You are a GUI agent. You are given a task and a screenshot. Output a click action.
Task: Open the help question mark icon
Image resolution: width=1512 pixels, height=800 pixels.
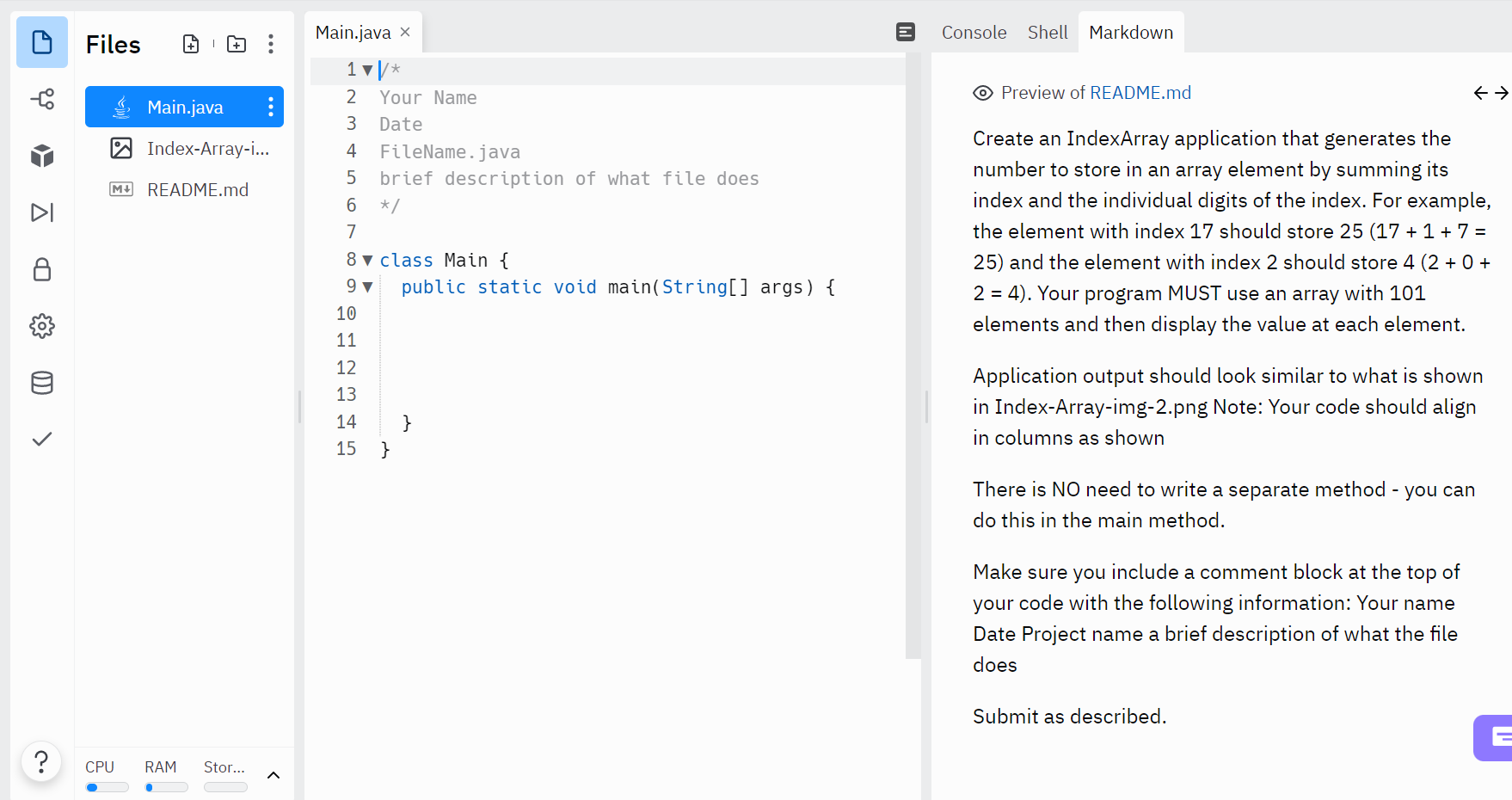[x=41, y=761]
